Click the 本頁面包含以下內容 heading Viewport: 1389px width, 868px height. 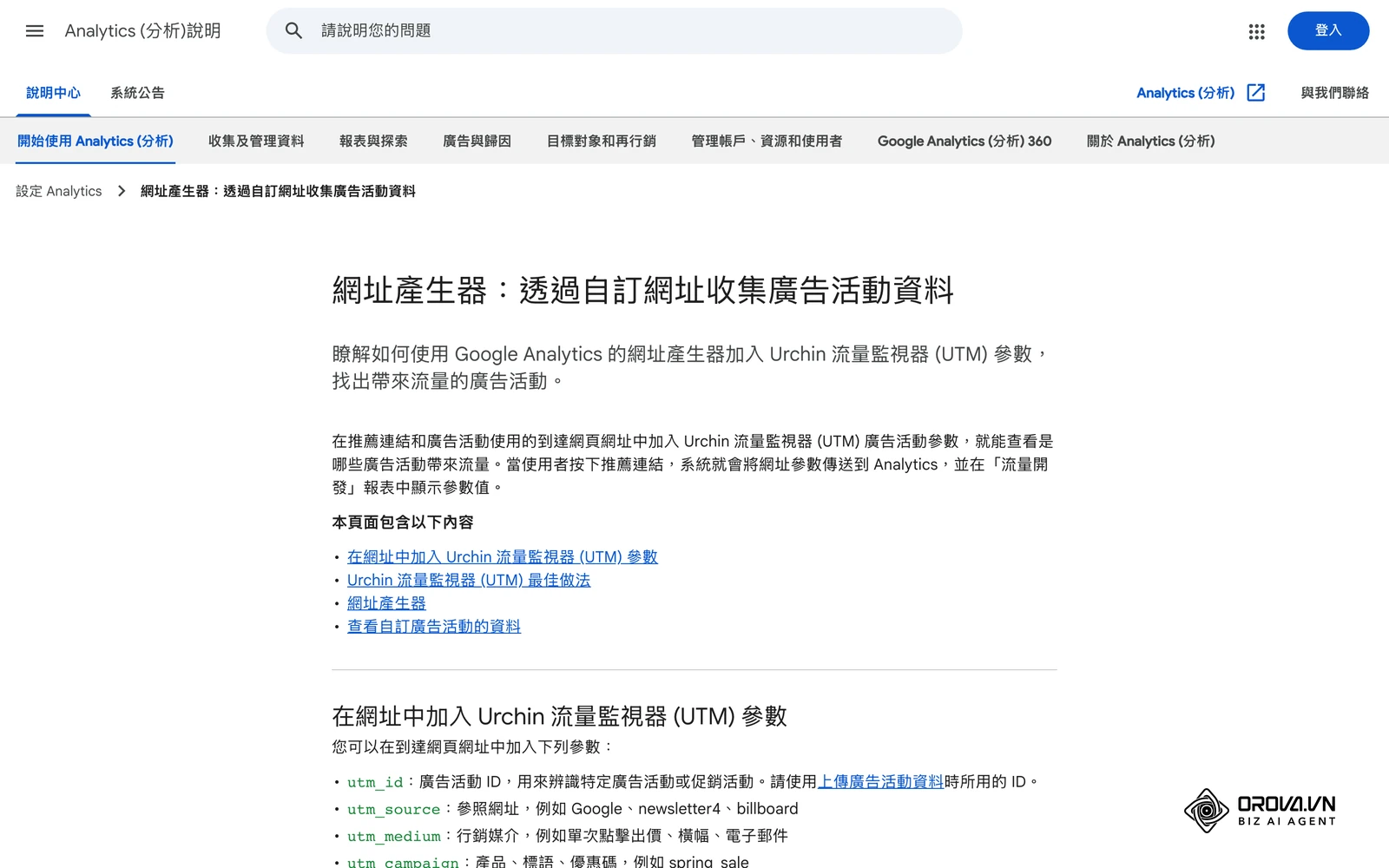click(403, 523)
